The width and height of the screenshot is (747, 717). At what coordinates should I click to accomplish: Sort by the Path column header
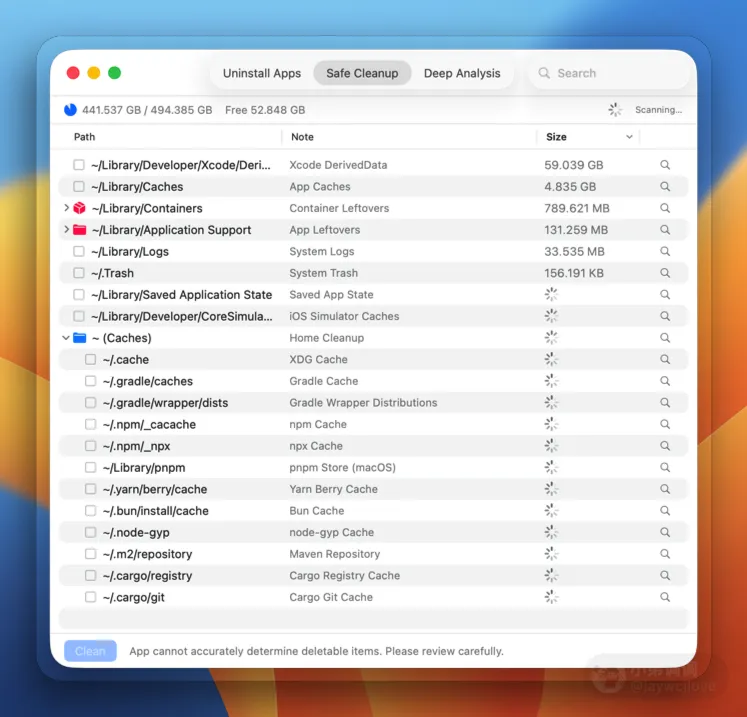point(84,137)
